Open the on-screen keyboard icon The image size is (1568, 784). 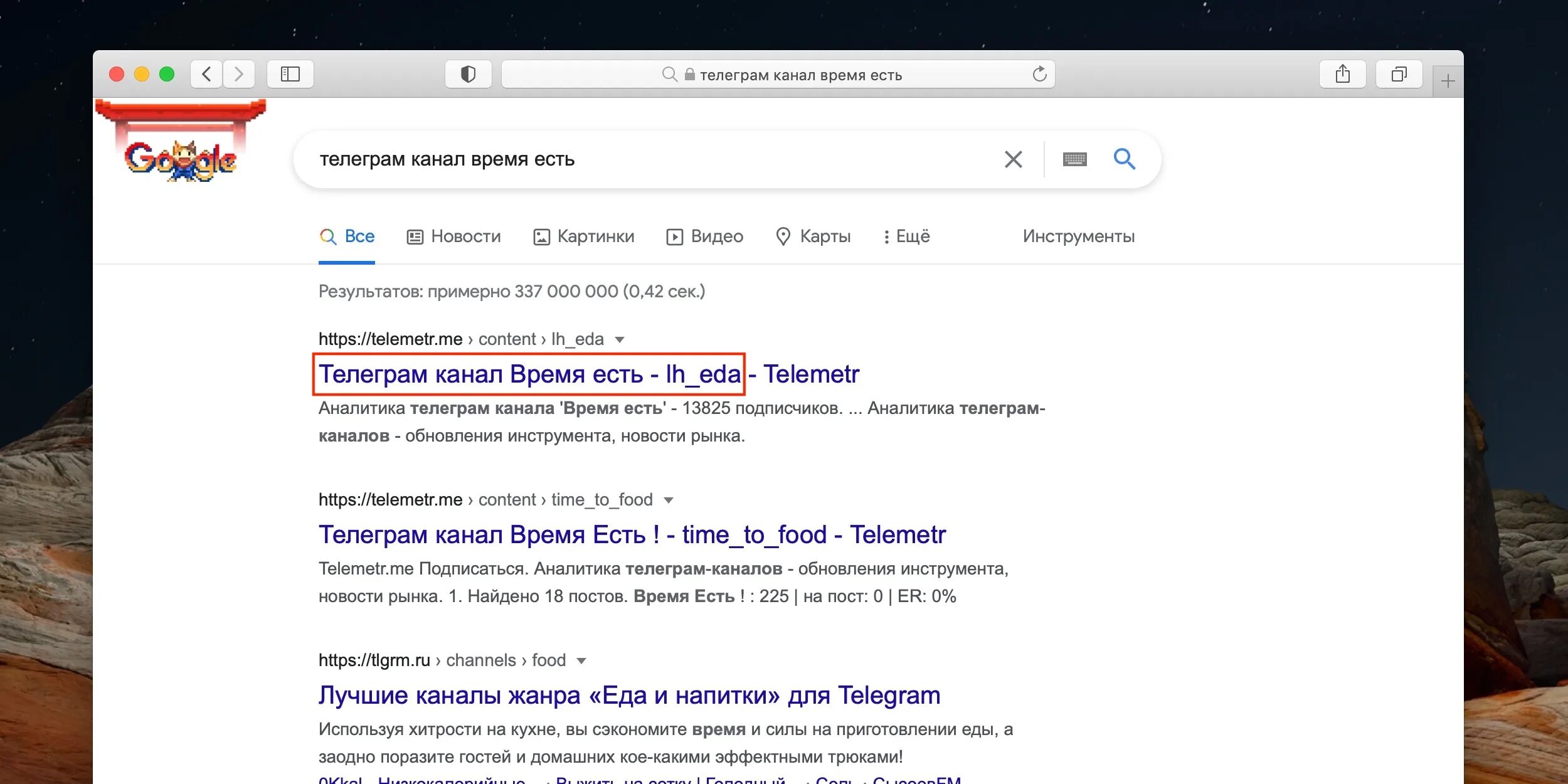pos(1074,159)
